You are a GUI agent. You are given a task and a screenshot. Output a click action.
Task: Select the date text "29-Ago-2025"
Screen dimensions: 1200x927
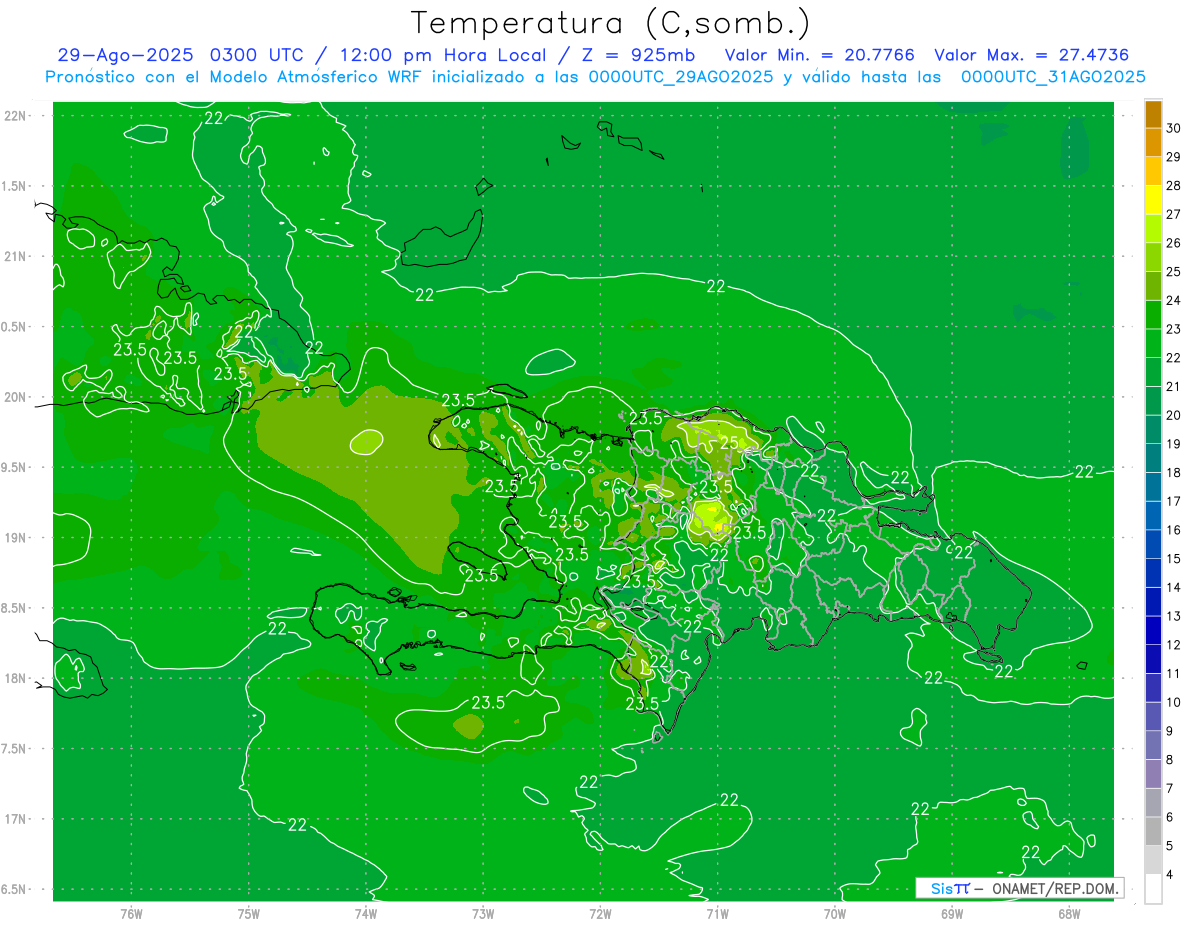pos(127,55)
